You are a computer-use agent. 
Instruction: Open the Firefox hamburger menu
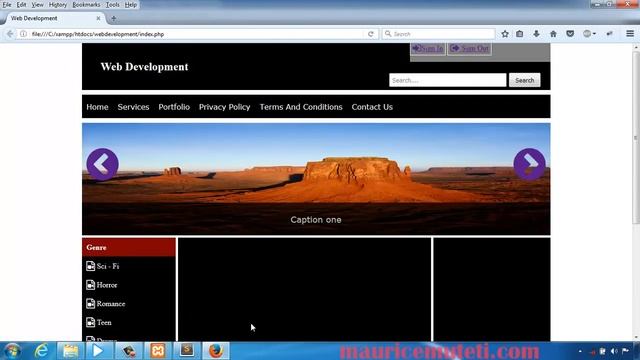(x=630, y=34)
